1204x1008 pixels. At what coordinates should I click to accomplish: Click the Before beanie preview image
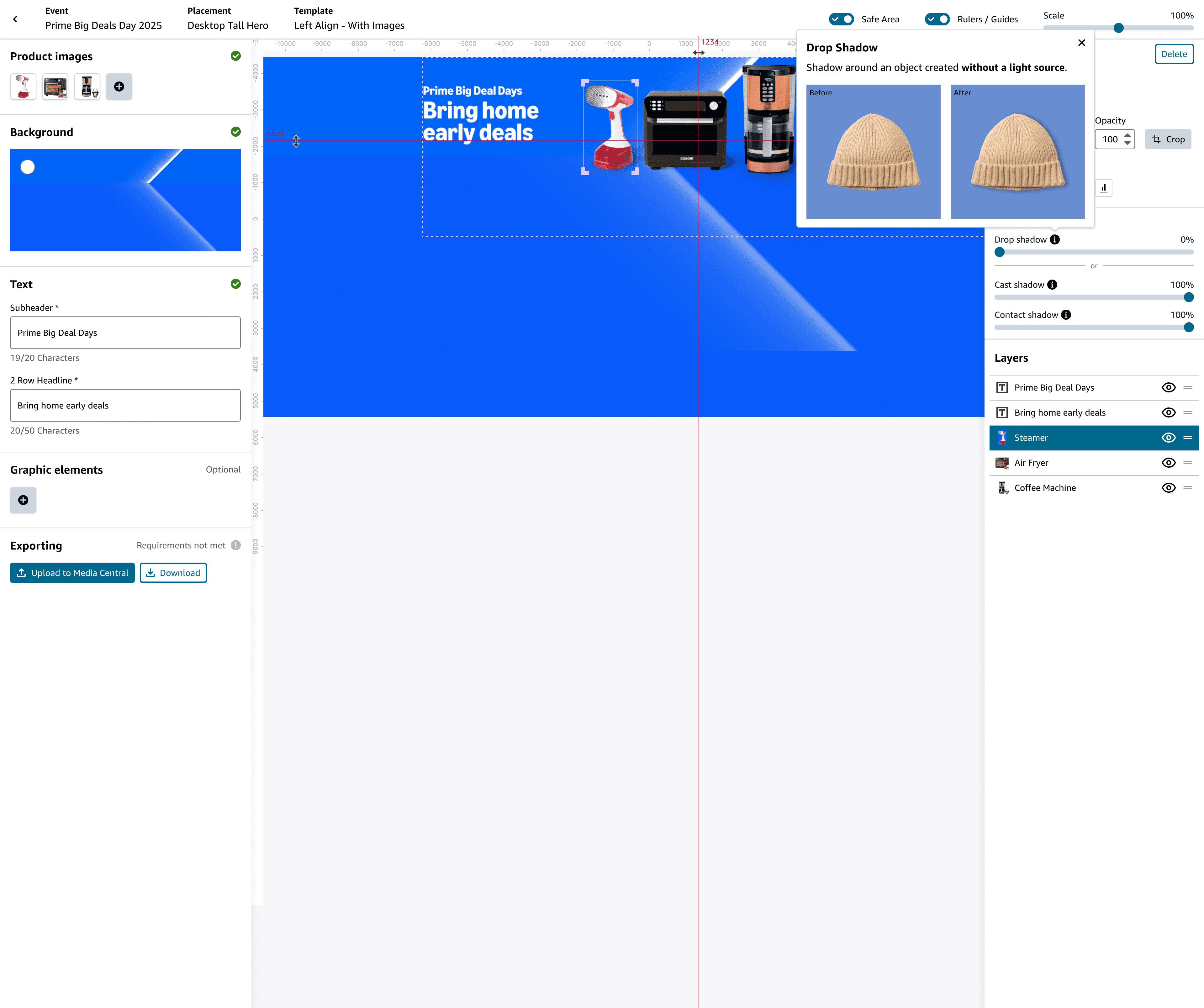pos(873,152)
